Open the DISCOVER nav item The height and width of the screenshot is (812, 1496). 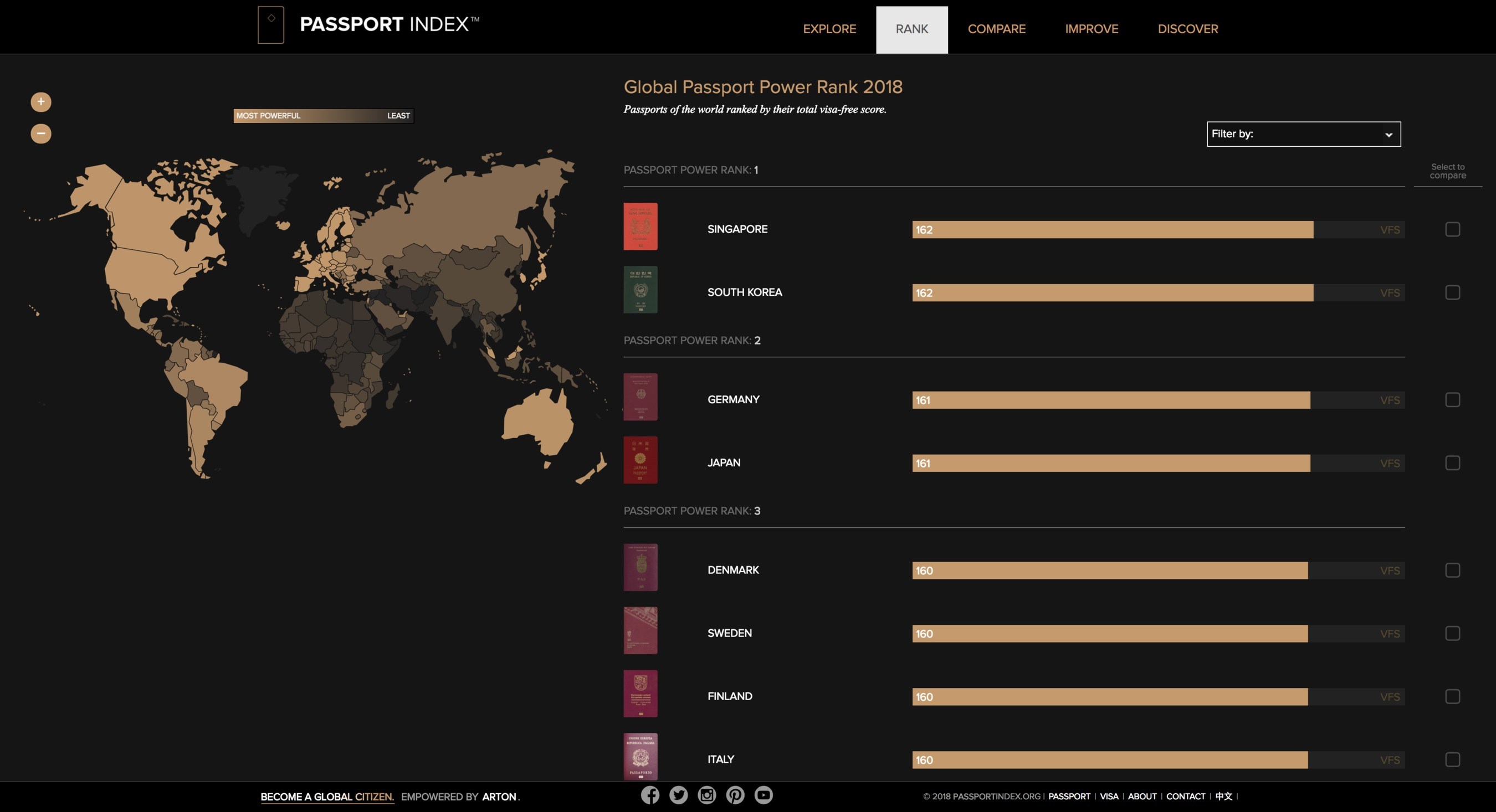click(x=1188, y=29)
